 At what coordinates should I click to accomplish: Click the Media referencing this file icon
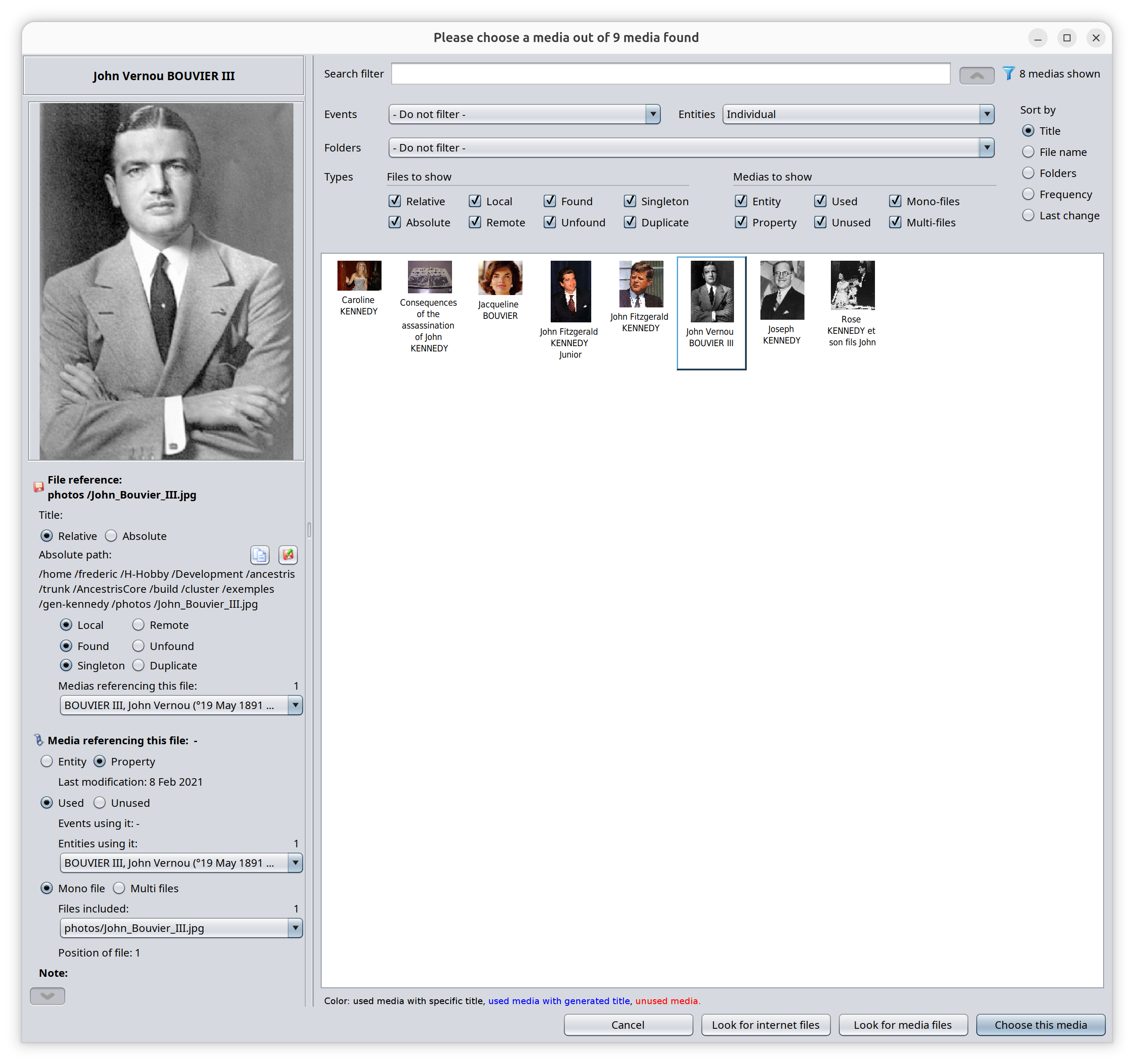pos(38,740)
